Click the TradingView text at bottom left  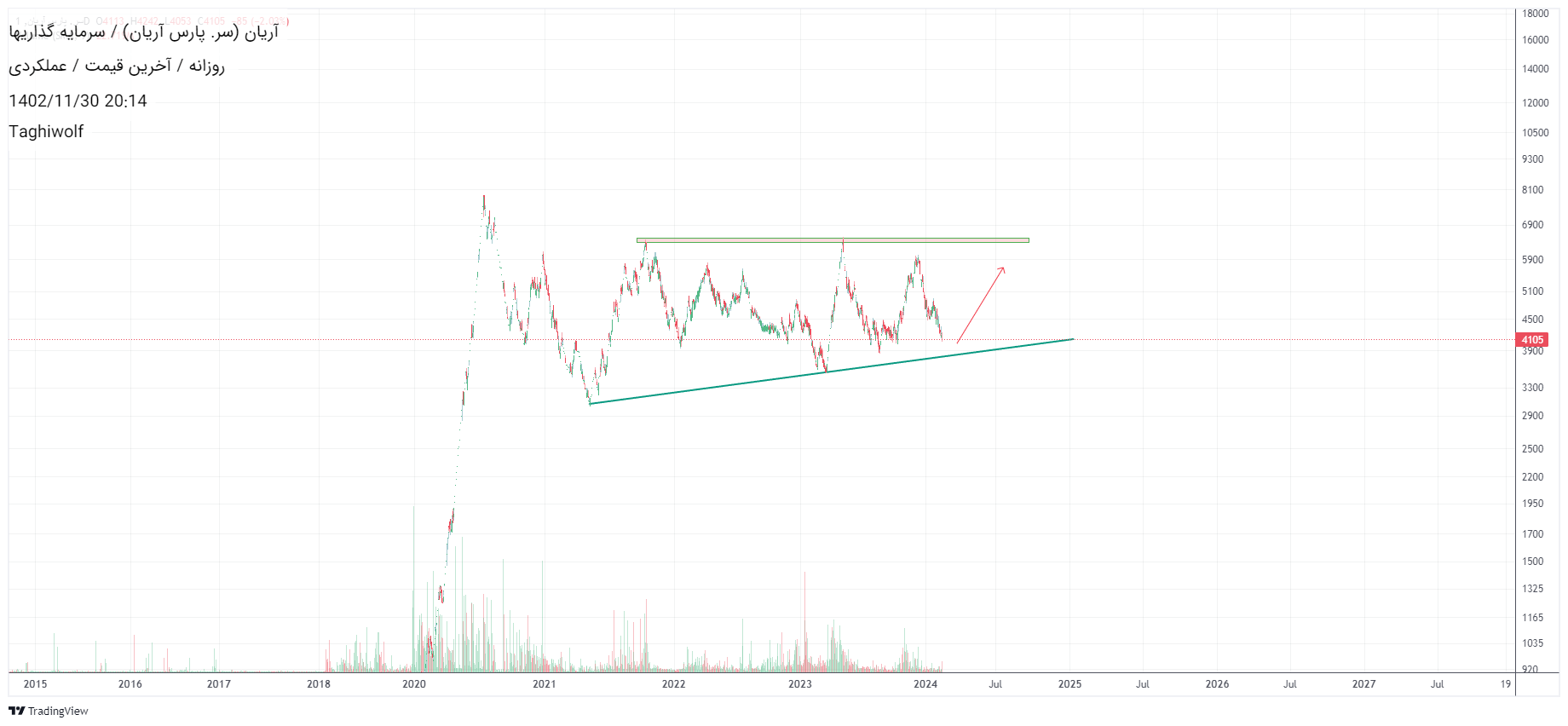pyautogui.click(x=58, y=711)
